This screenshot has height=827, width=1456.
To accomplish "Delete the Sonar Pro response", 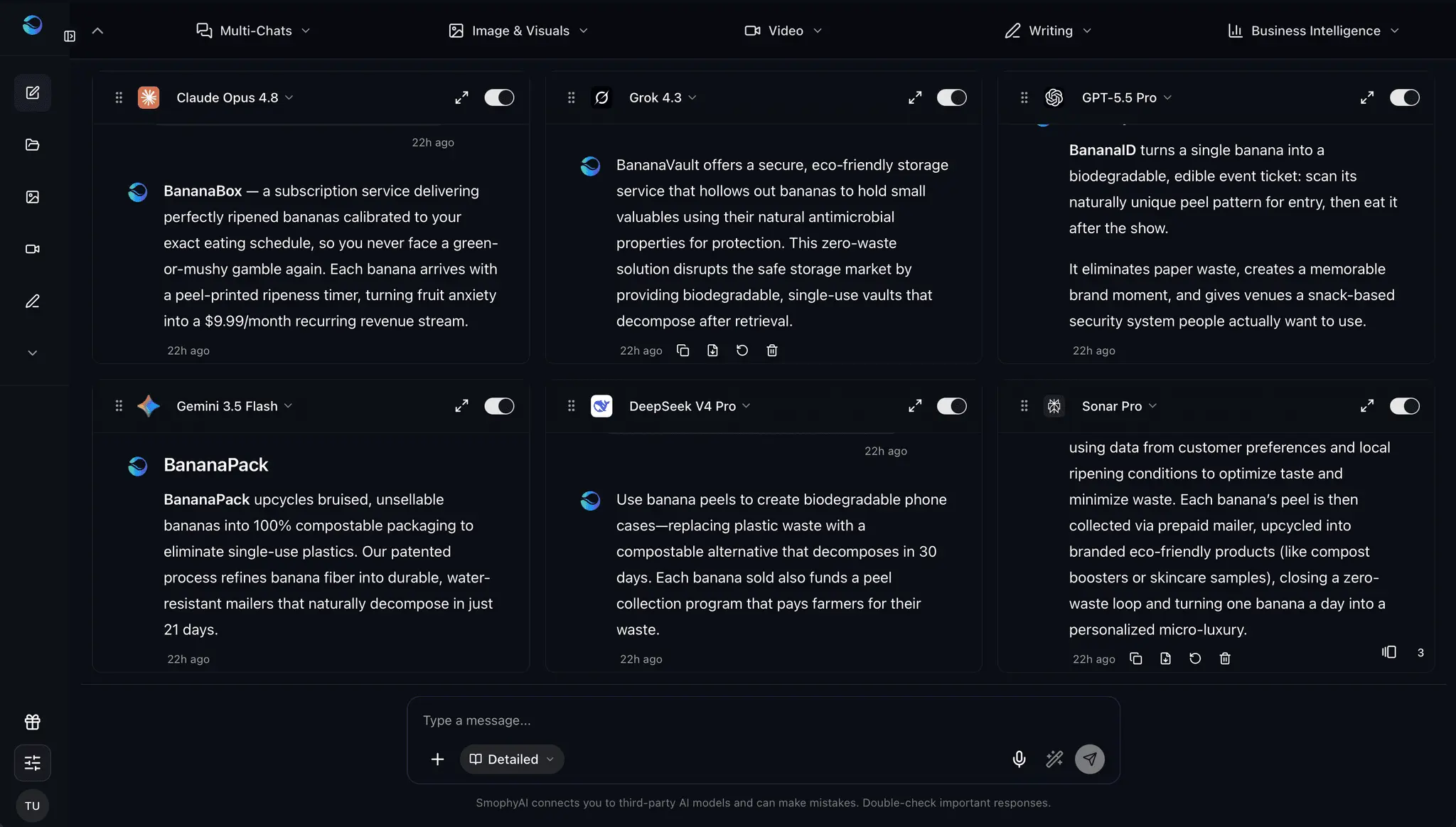I will (1225, 658).
